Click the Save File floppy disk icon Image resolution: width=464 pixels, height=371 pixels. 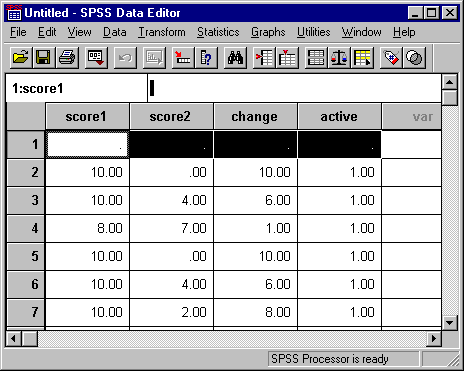(44, 58)
